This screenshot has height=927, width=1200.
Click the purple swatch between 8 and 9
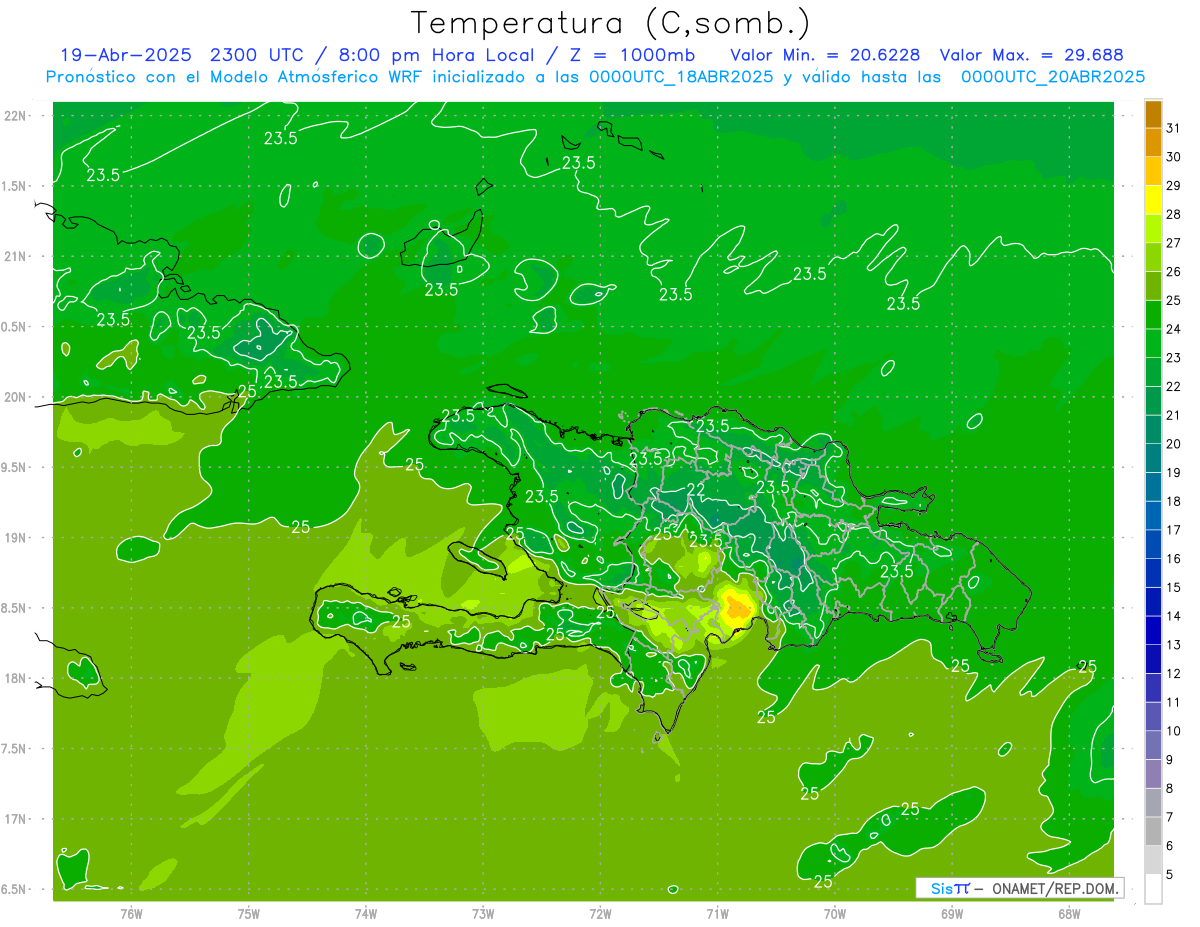click(x=1153, y=774)
